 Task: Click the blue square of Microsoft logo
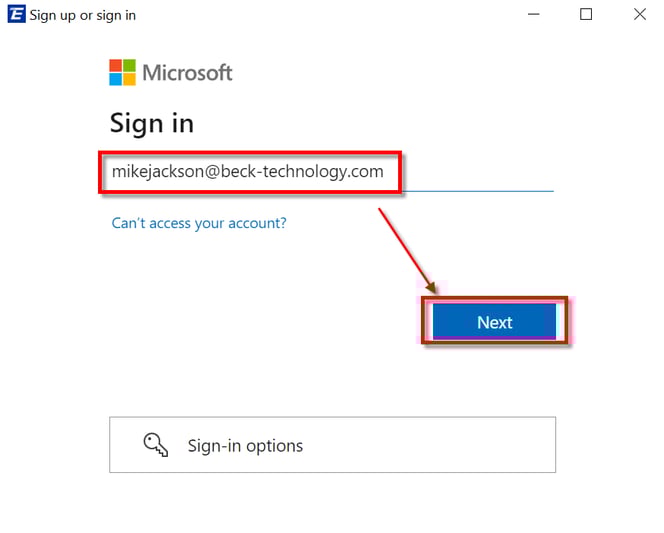(x=115, y=79)
